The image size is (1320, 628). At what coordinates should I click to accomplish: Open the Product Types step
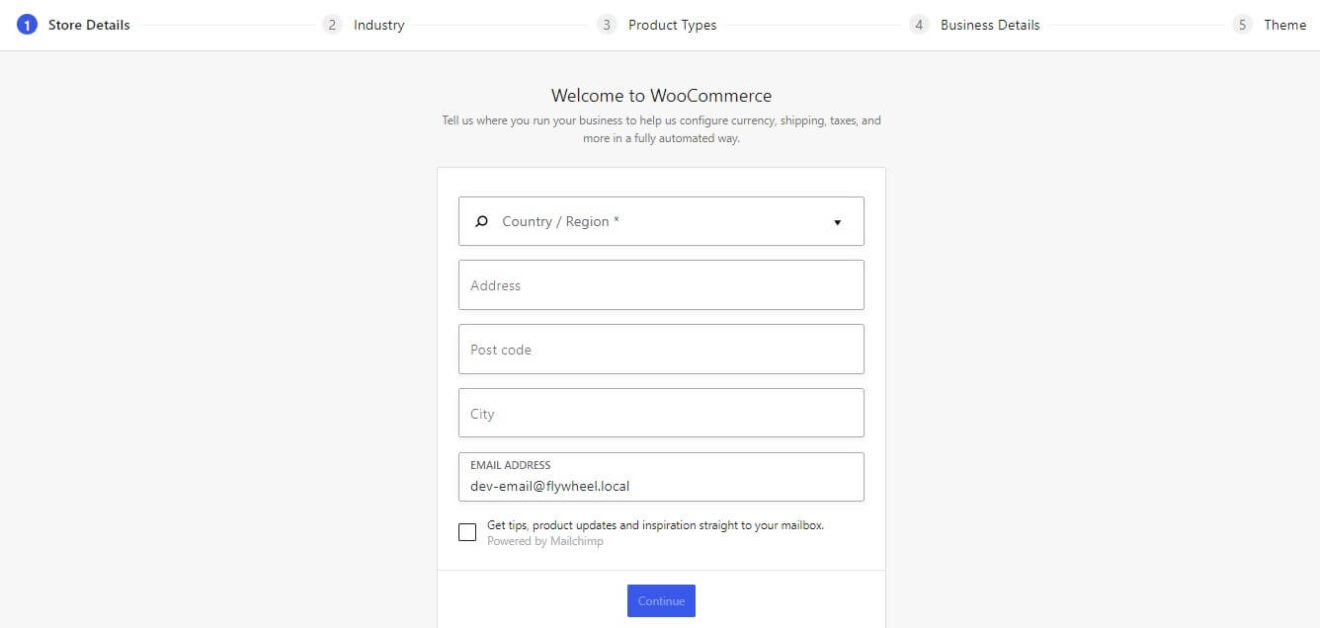672,25
